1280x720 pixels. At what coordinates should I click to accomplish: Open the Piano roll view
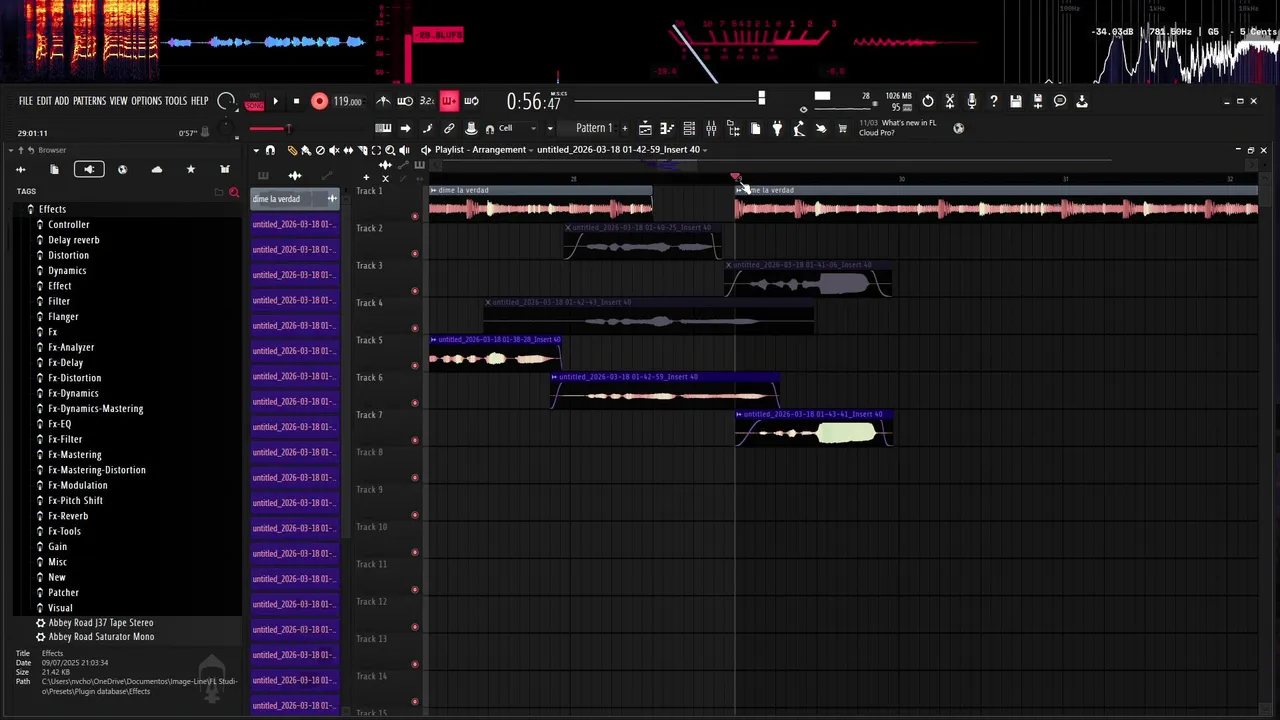[x=667, y=128]
